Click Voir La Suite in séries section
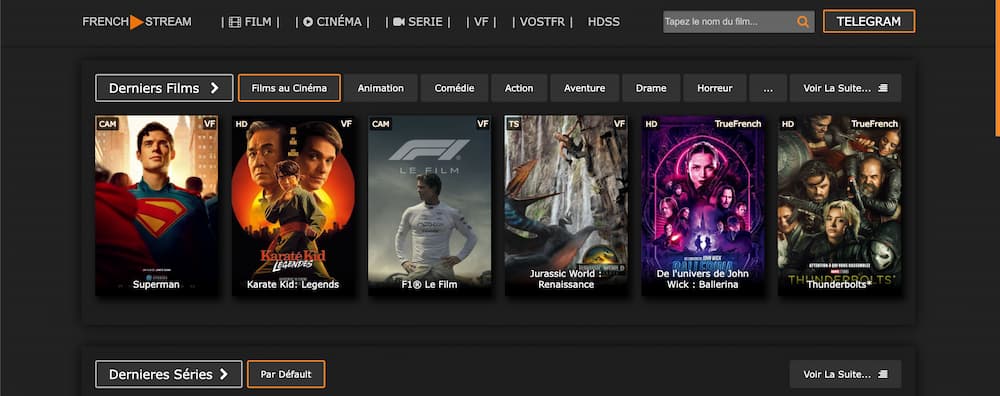 pyautogui.click(x=845, y=374)
